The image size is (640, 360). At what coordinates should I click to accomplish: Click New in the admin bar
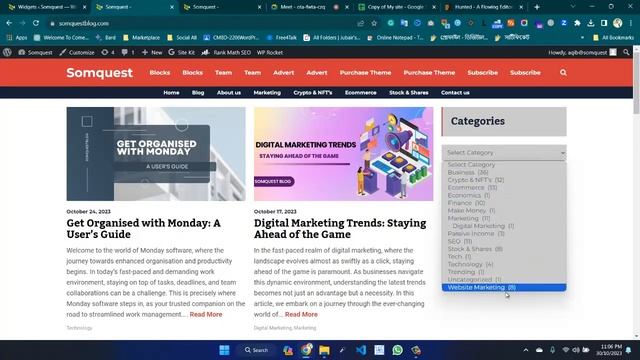(x=152, y=52)
